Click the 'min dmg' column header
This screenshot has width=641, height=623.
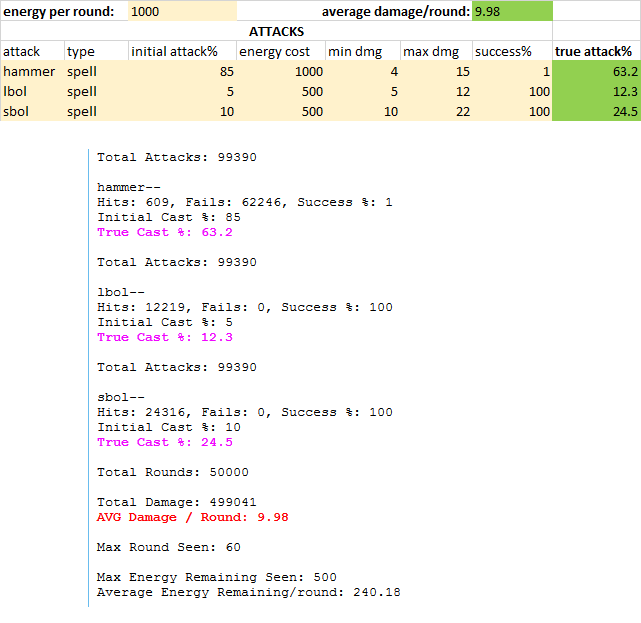363,52
